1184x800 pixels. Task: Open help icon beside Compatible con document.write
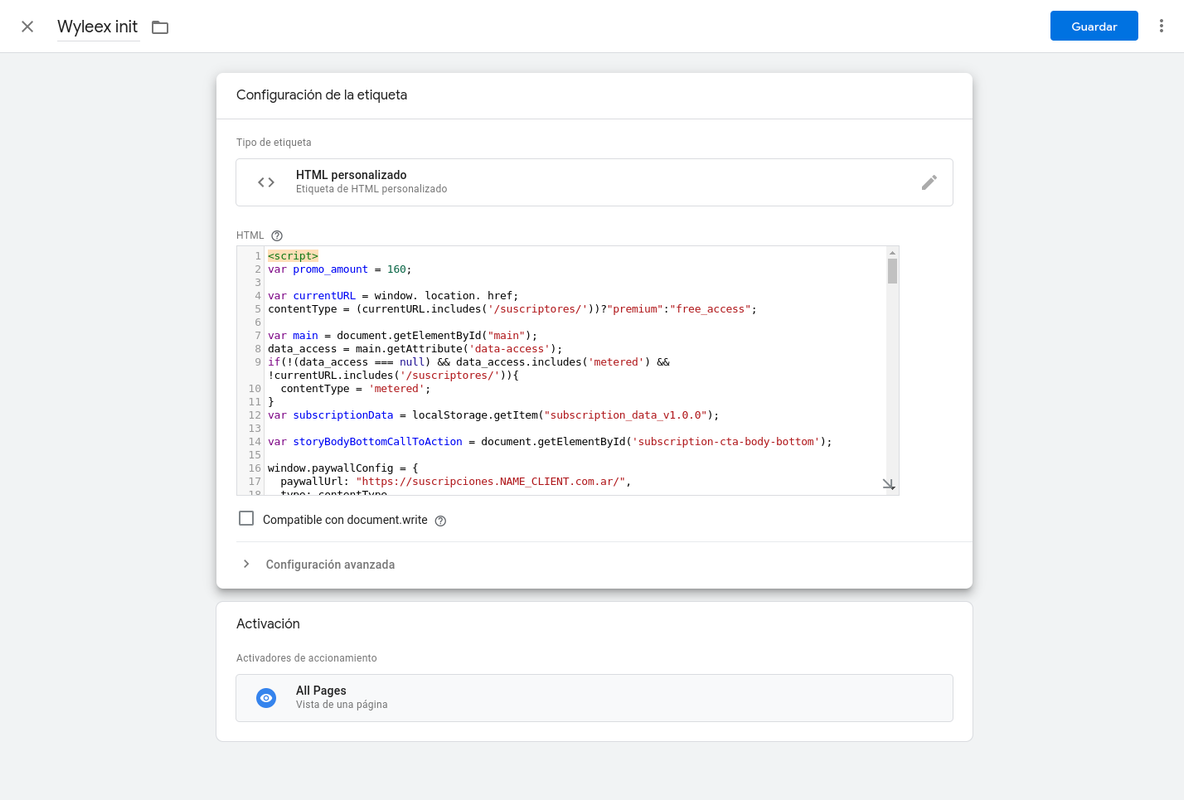pyautogui.click(x=440, y=520)
